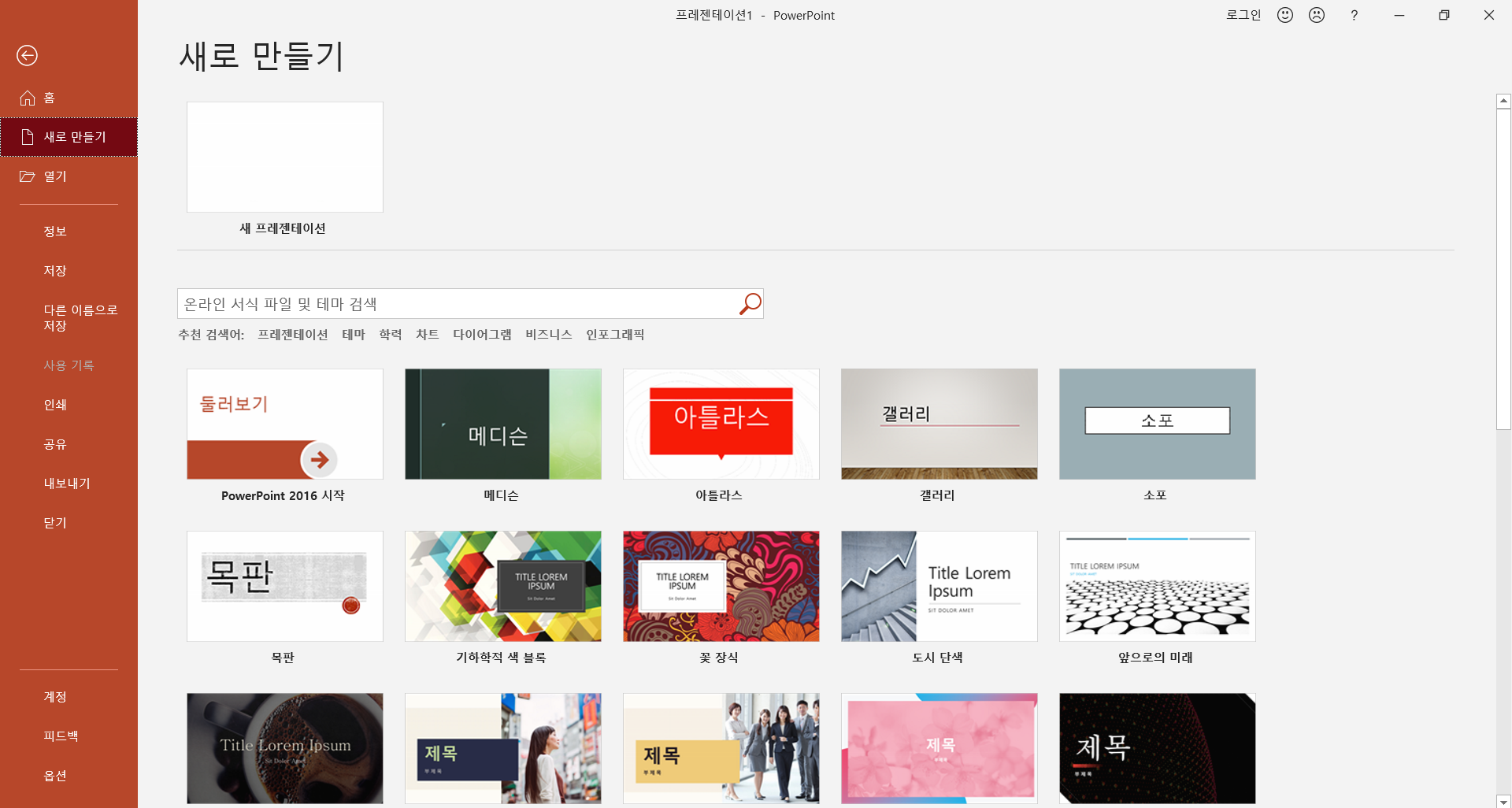The width and height of the screenshot is (1512, 808).
Task: Open 옵션 settings
Action: coord(69,776)
